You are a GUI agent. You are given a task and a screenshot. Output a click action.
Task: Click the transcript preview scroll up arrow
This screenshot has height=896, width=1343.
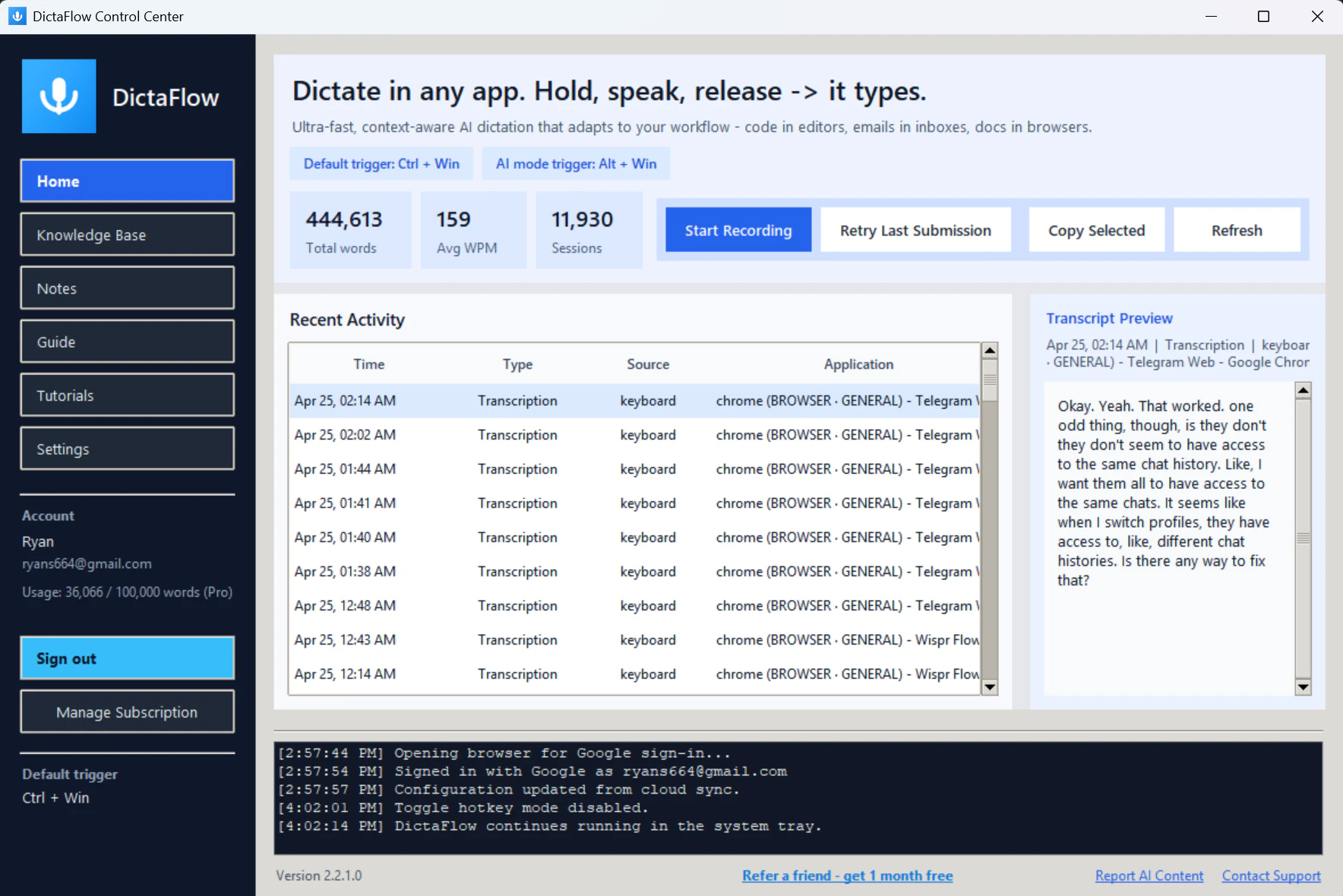pyautogui.click(x=1303, y=390)
